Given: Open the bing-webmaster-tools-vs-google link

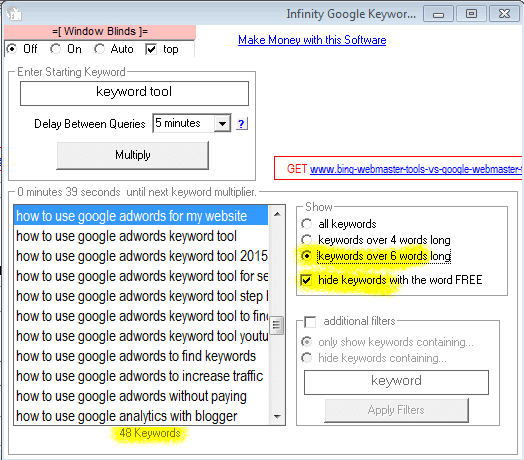Looking at the screenshot, I should (416, 169).
